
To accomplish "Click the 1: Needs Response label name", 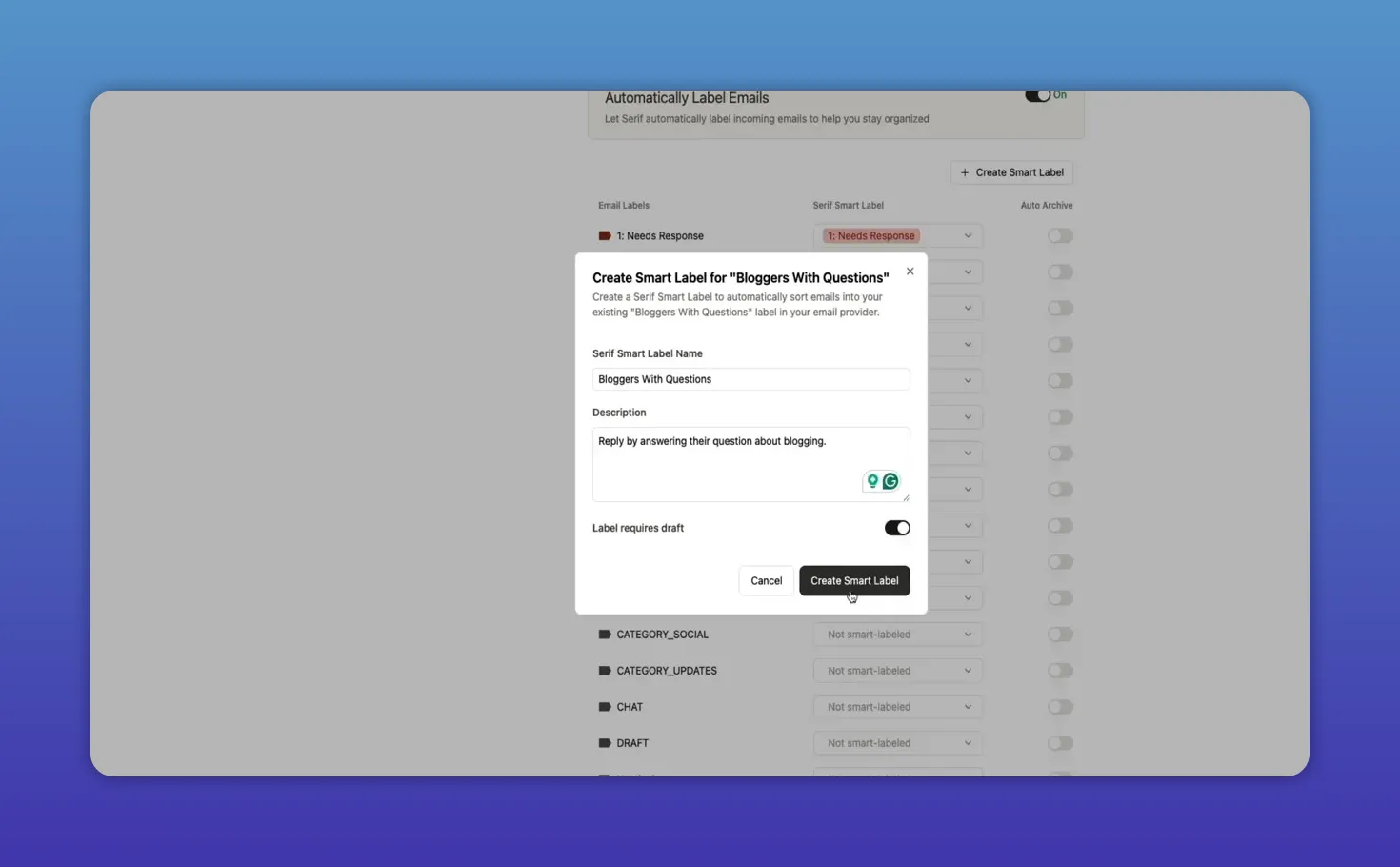I will (660, 235).
